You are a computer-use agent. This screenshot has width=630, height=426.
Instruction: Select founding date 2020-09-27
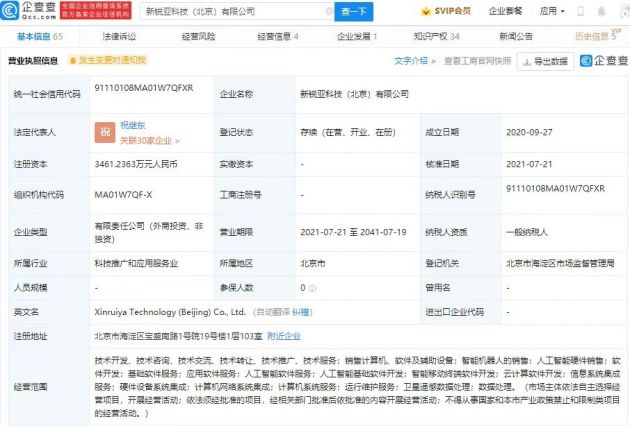tap(529, 132)
